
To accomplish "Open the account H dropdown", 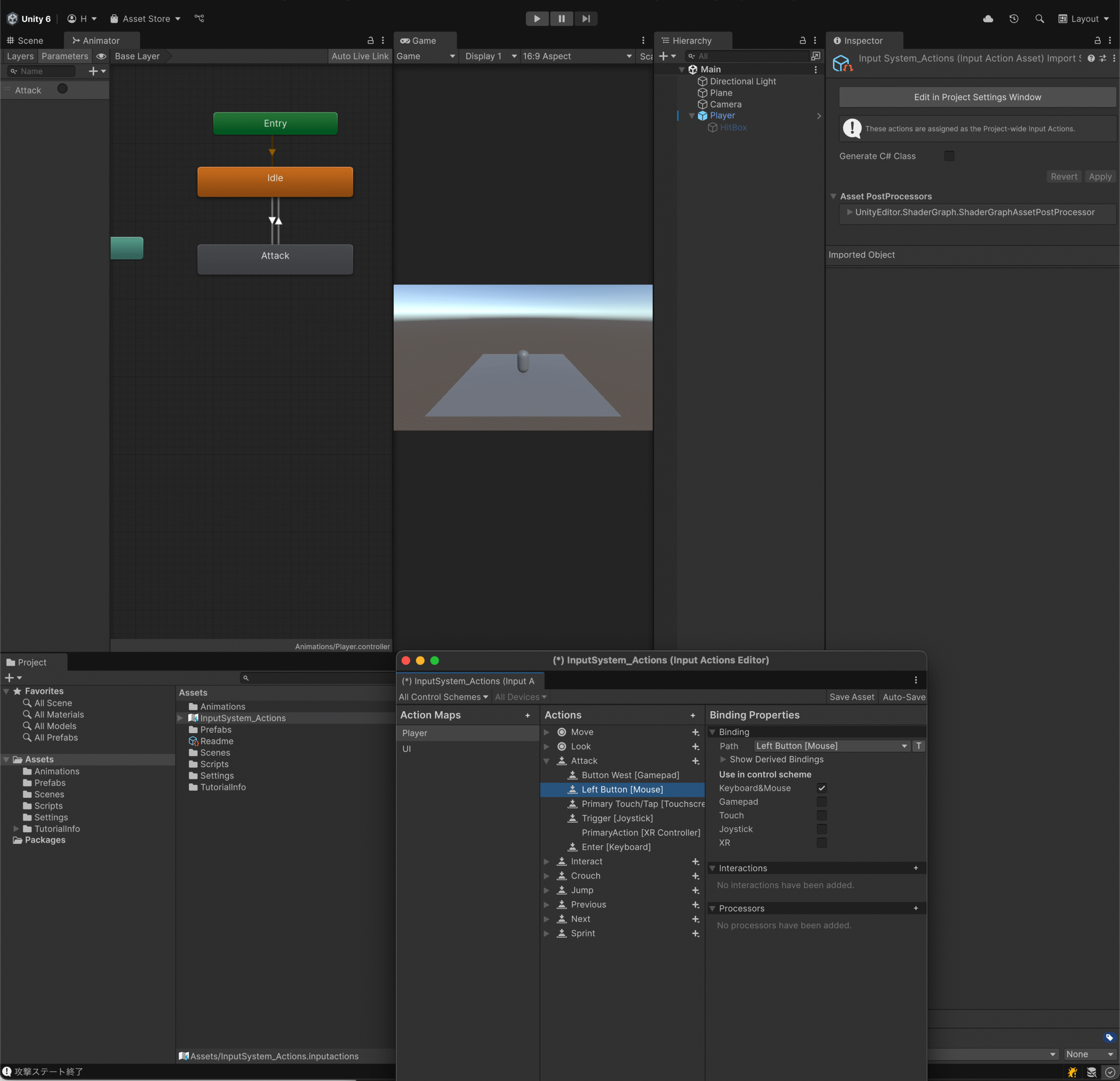I will pos(82,18).
